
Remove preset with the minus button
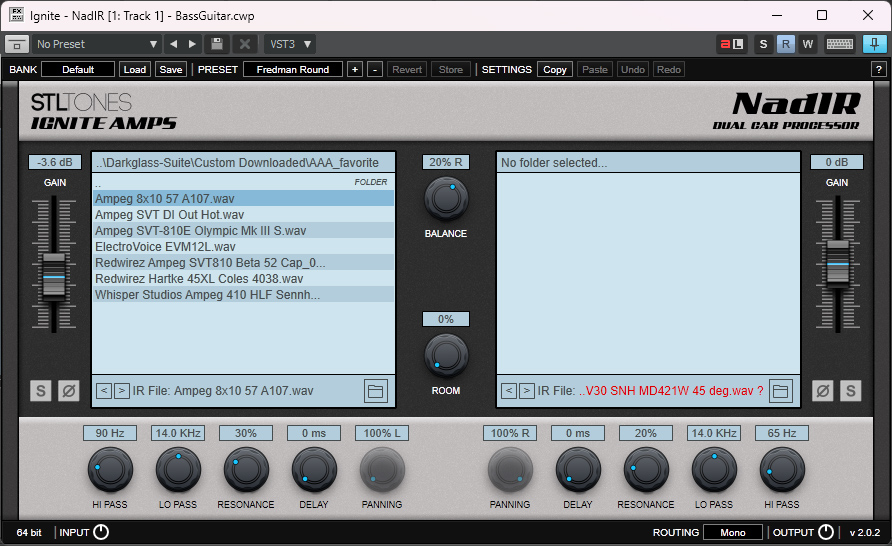pyautogui.click(x=375, y=69)
